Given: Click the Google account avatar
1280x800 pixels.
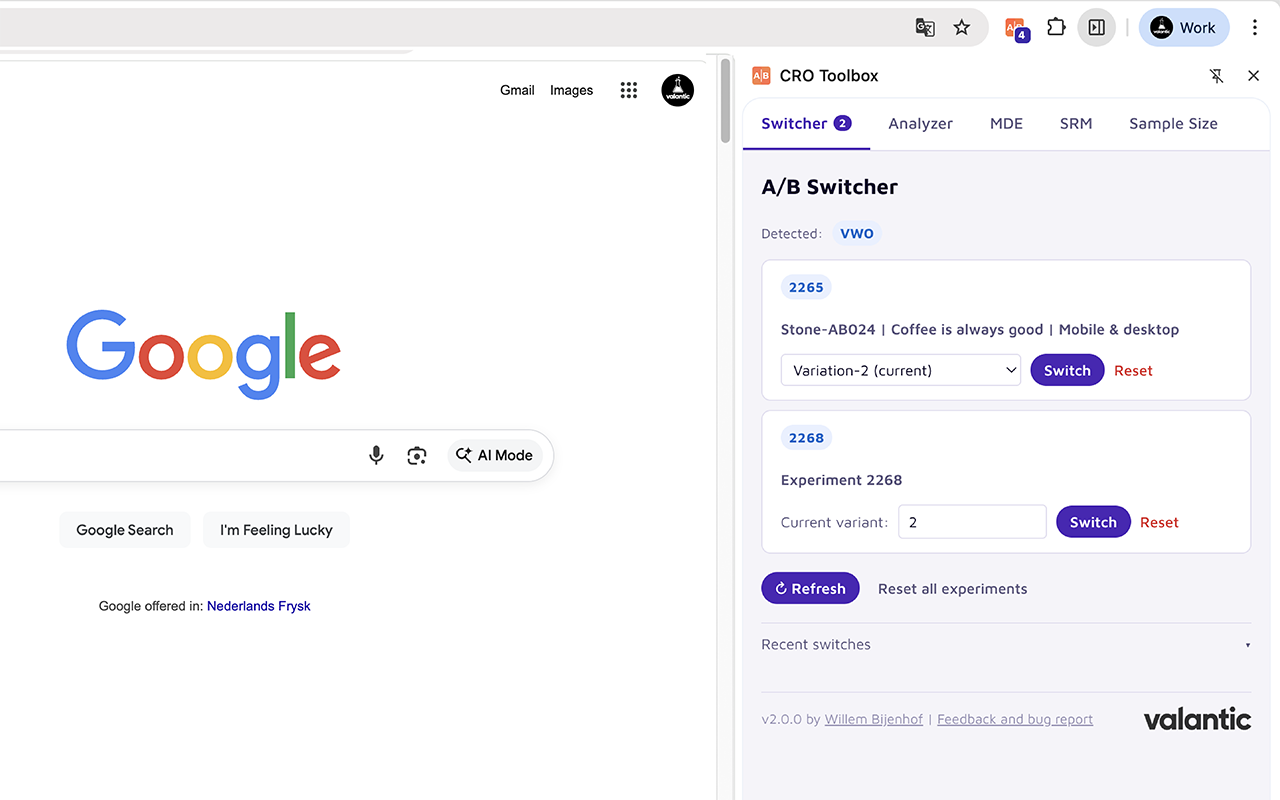Looking at the screenshot, I should click(677, 90).
